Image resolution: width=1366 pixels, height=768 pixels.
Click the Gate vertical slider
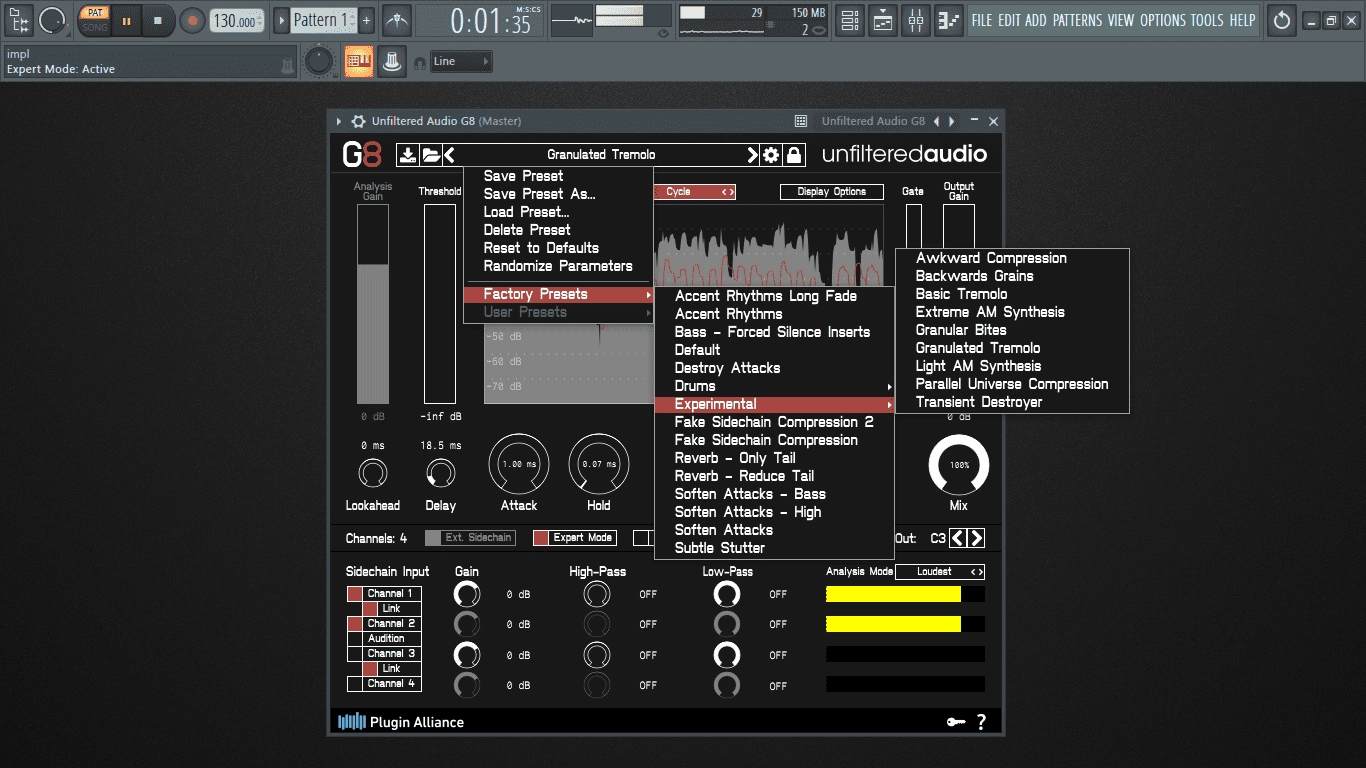[914, 225]
